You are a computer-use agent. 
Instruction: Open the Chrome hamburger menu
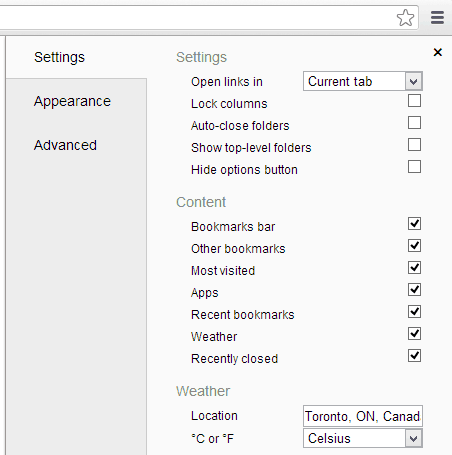(x=437, y=18)
